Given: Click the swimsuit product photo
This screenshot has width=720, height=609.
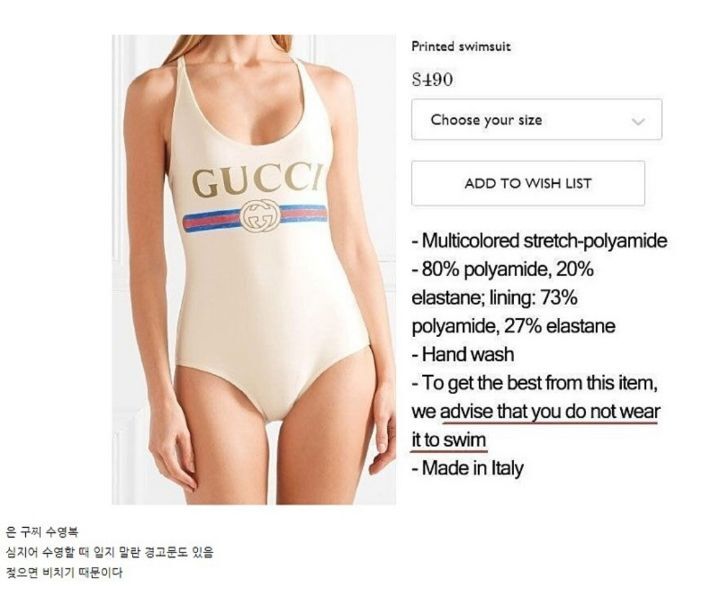Looking at the screenshot, I should [254, 270].
